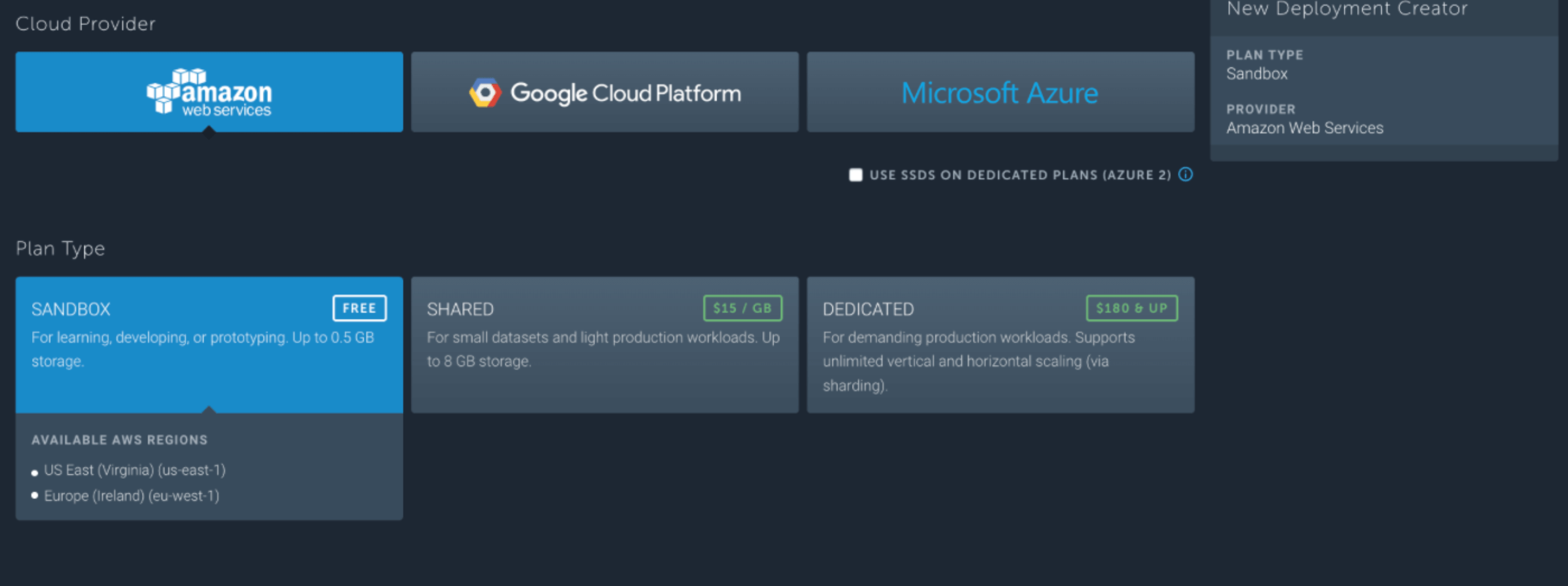Screen dimensions: 1568x586
Task: Click US East (Virginia) (us-east-1) region
Action: 134,470
